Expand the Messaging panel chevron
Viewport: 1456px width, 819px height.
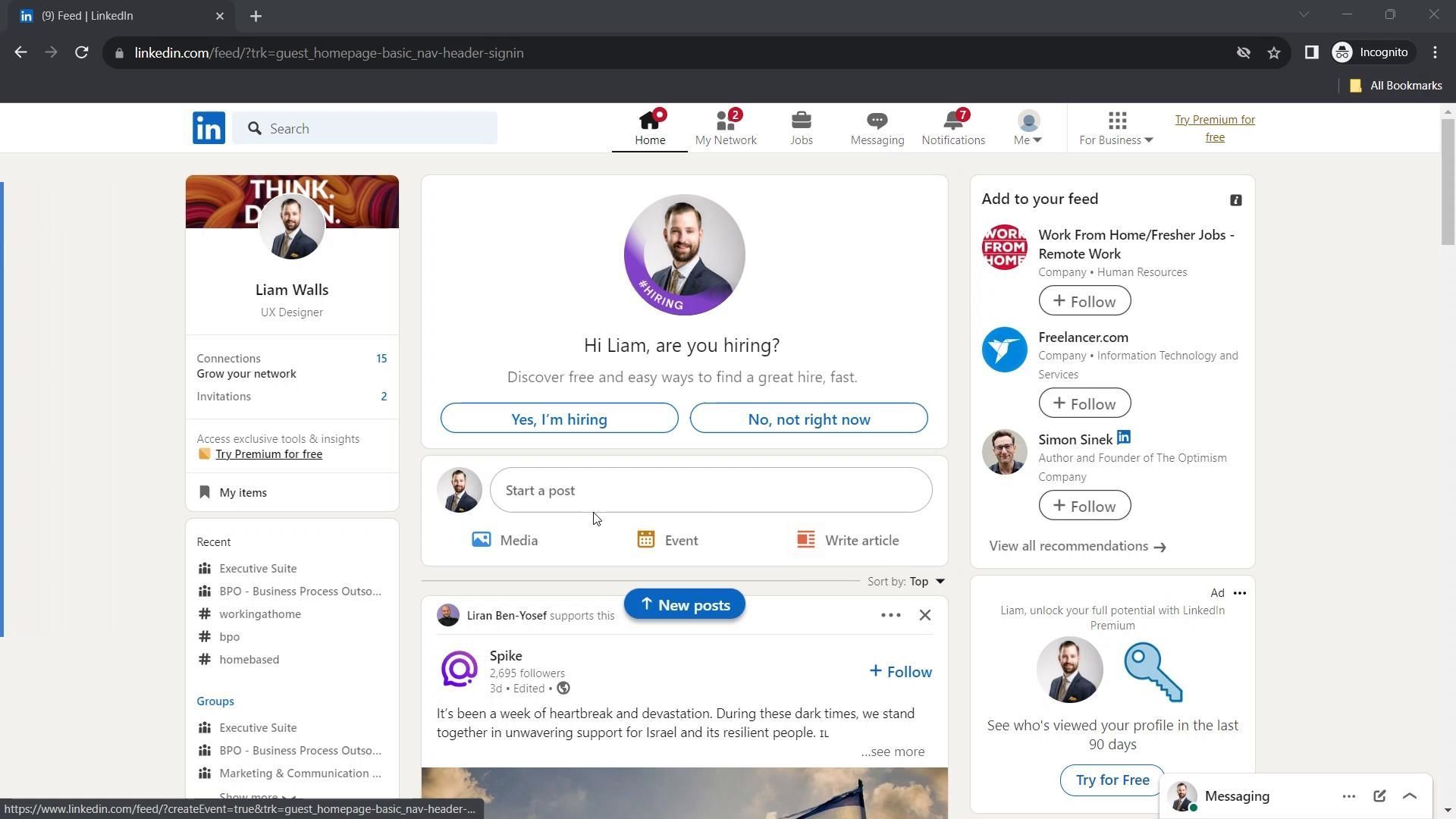(x=1409, y=796)
